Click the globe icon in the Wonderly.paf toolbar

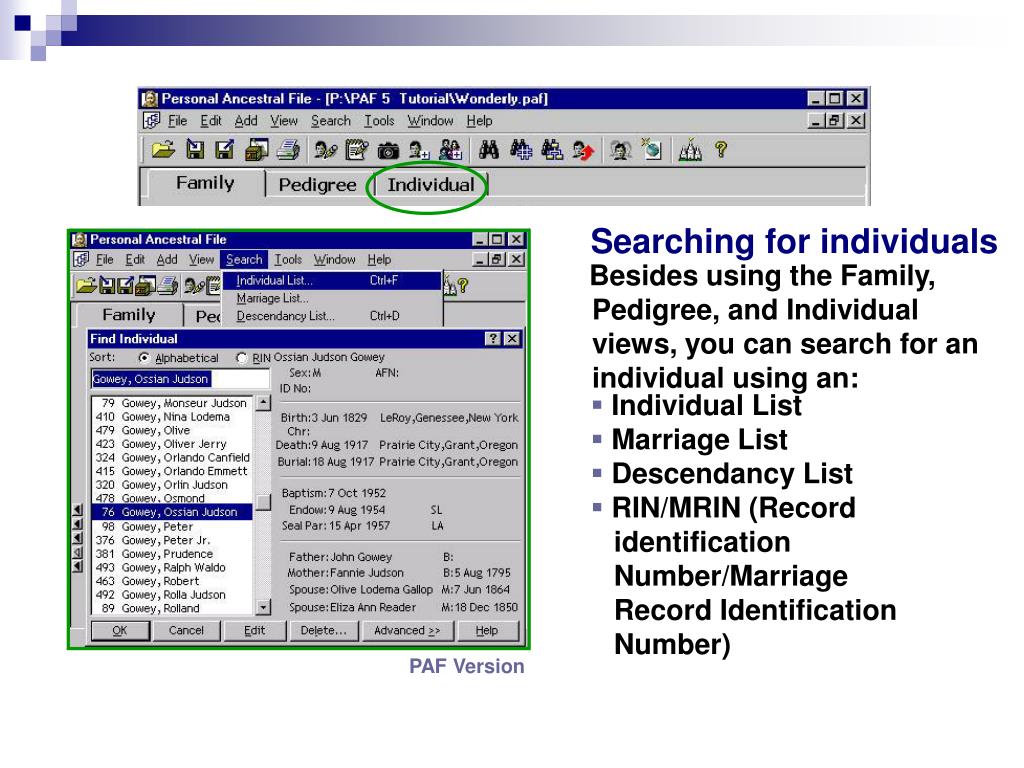tap(651, 150)
